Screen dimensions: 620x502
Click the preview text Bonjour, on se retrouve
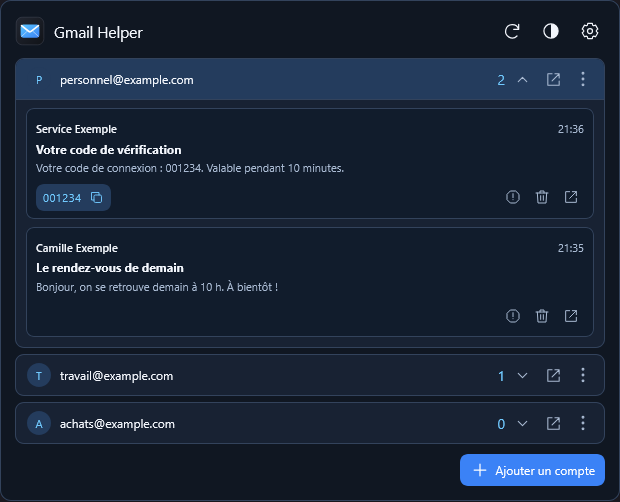coord(157,287)
